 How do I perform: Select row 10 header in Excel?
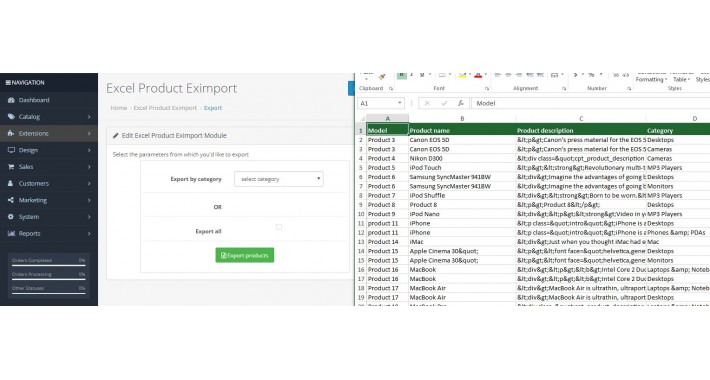pyautogui.click(x=361, y=214)
